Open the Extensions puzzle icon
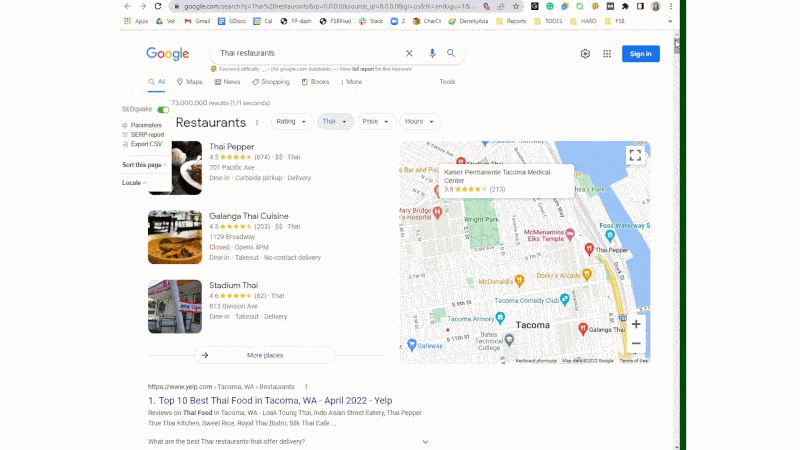This screenshot has width=800, height=450. 625,6
